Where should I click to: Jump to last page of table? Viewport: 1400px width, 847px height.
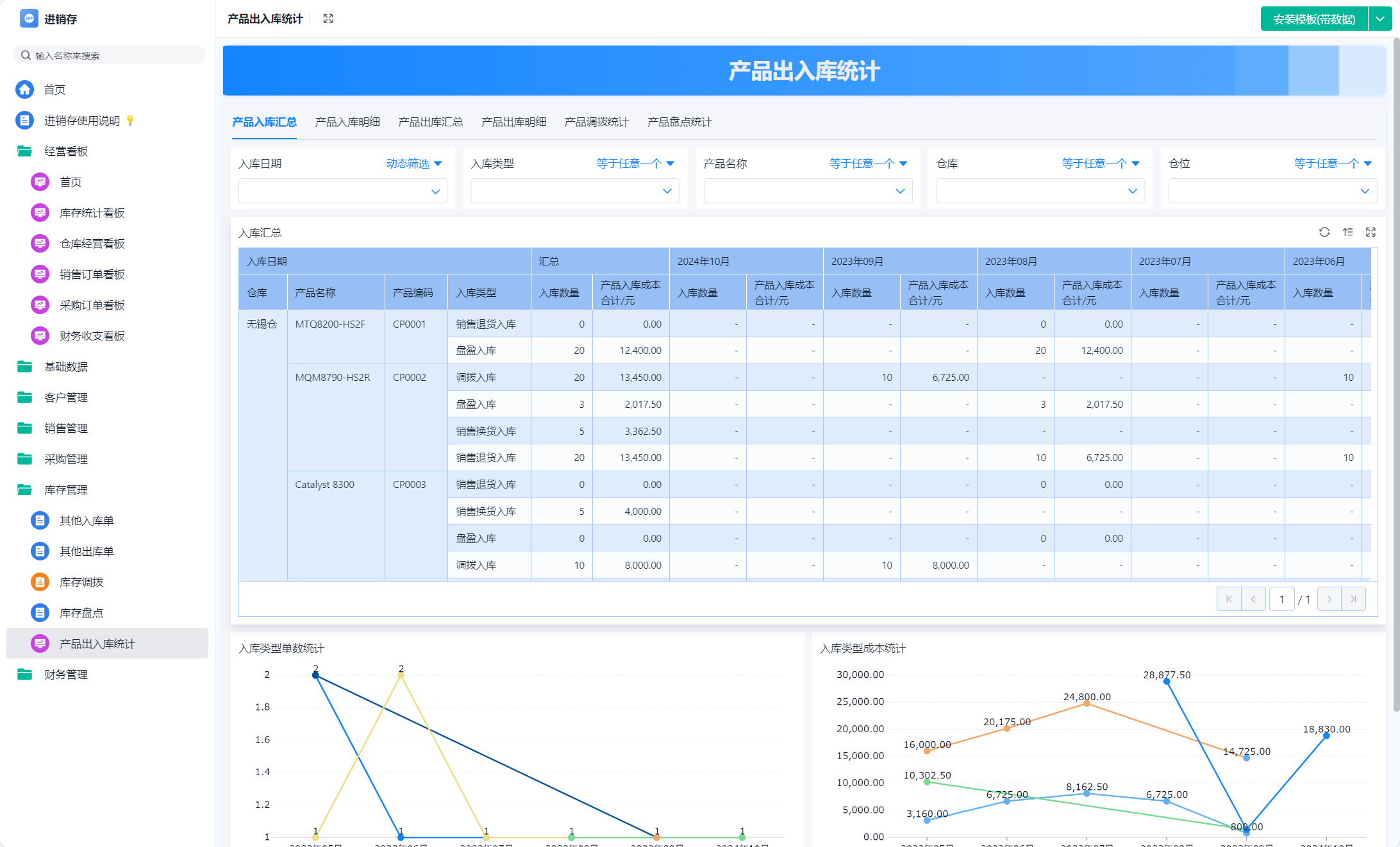pyautogui.click(x=1353, y=600)
